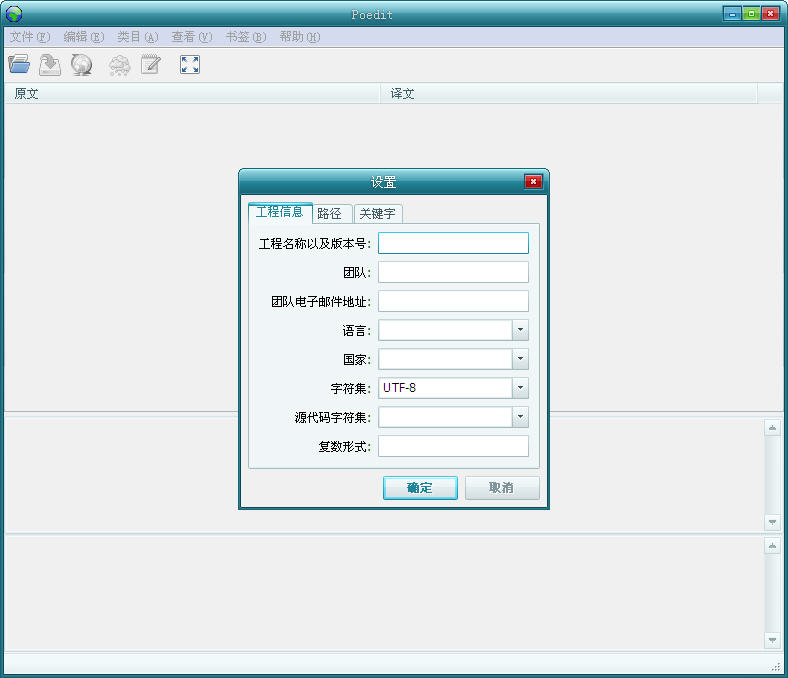Switch to the 关键字 tab
Viewport: 788px width, 678px height.
[378, 214]
